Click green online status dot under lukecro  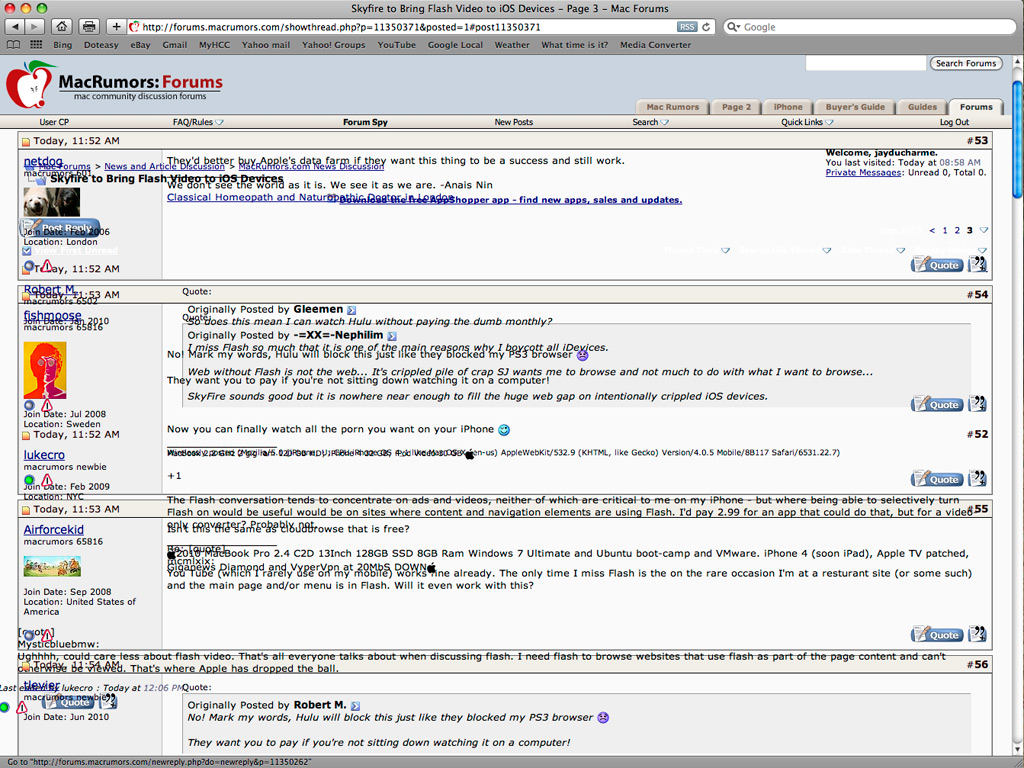click(x=29, y=481)
